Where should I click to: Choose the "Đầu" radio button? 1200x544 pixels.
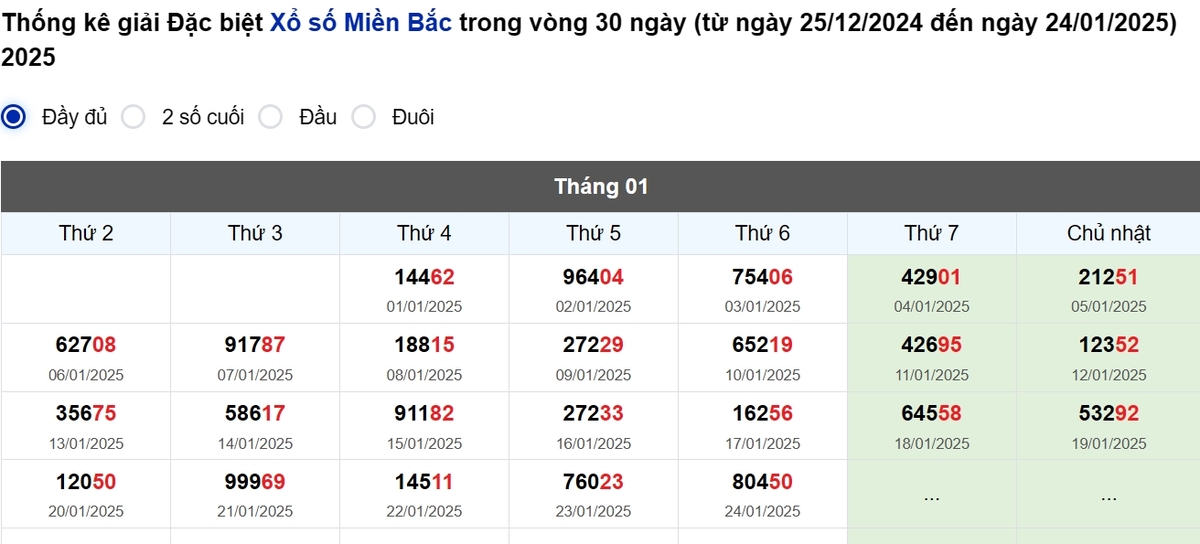[270, 117]
